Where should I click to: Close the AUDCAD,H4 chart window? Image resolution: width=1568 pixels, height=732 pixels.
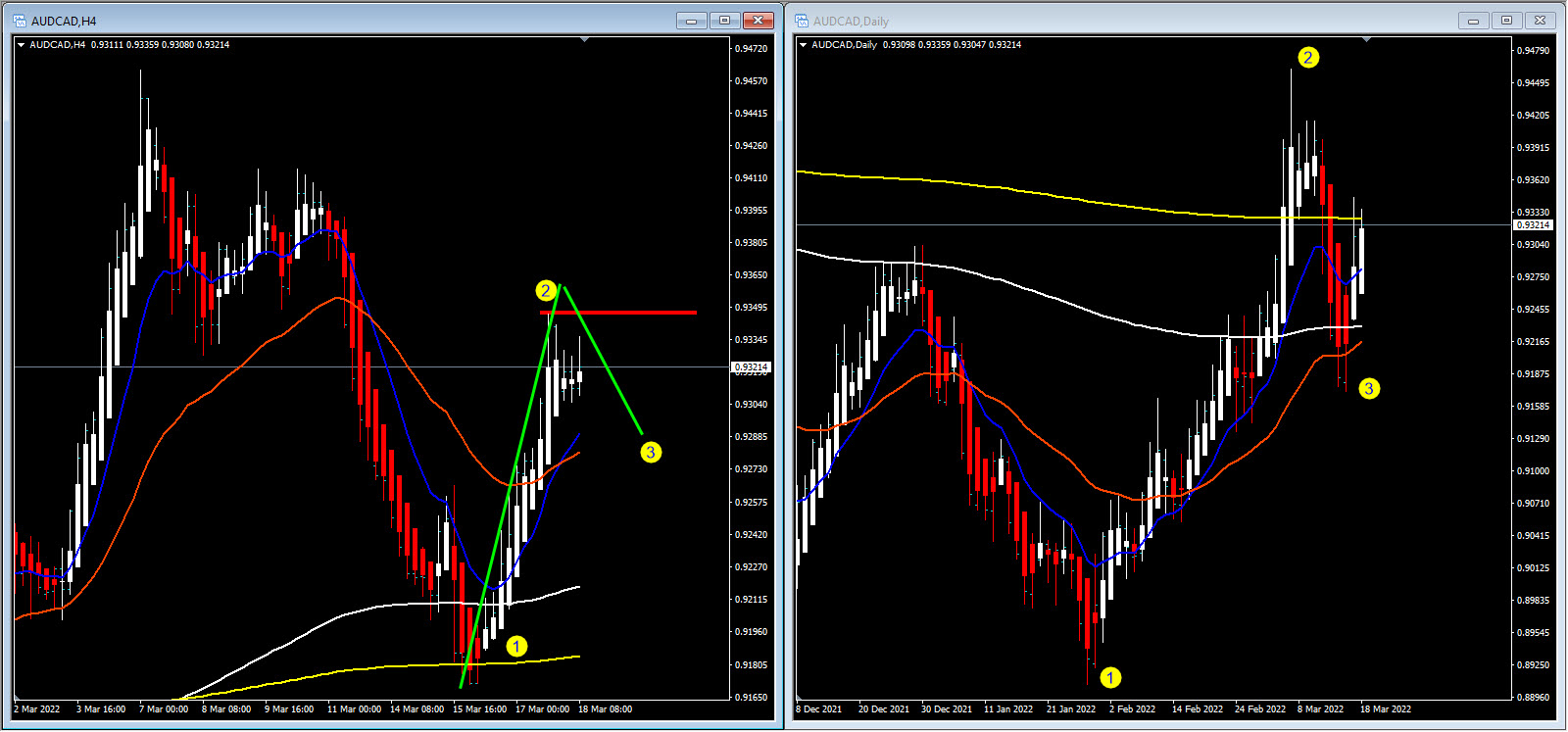click(758, 21)
